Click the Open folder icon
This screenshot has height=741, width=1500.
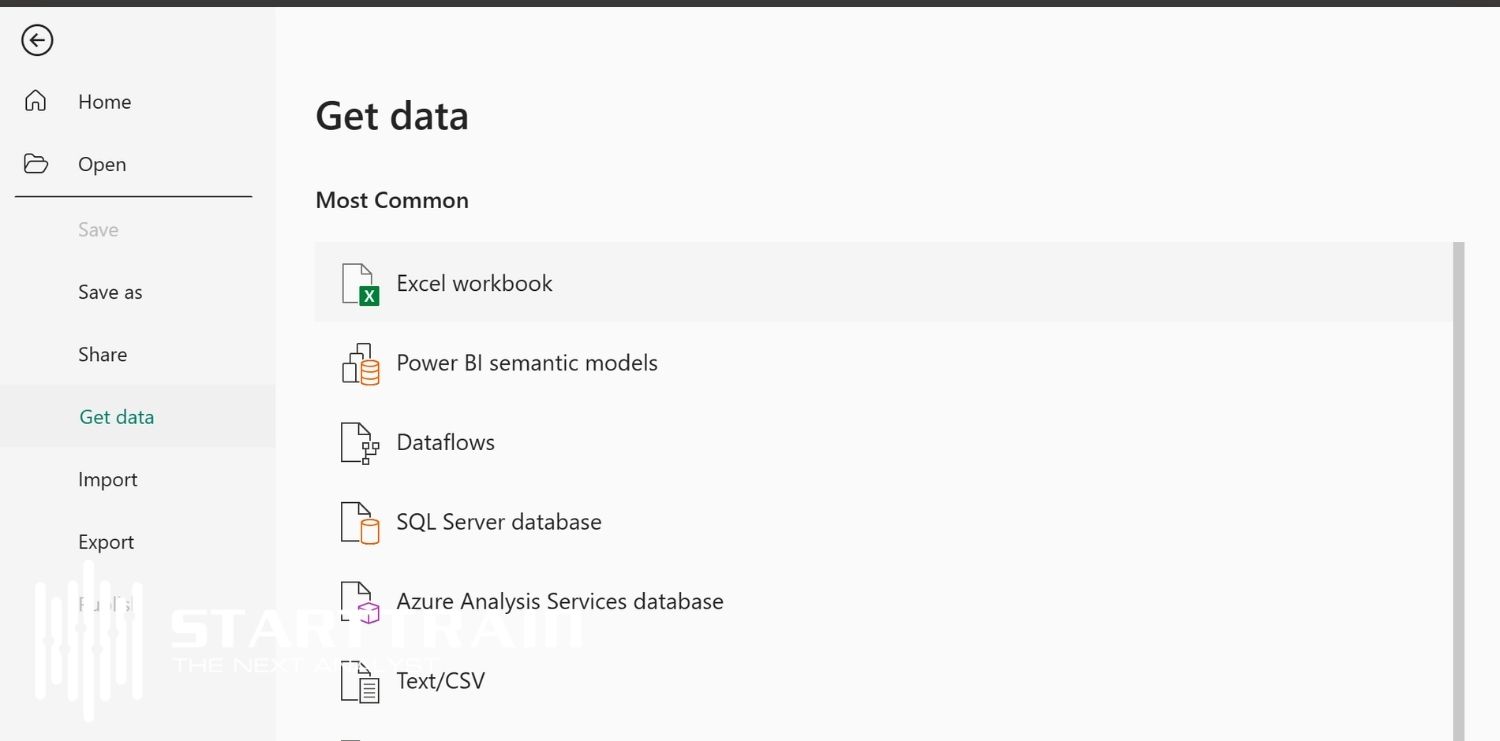[x=36, y=163]
